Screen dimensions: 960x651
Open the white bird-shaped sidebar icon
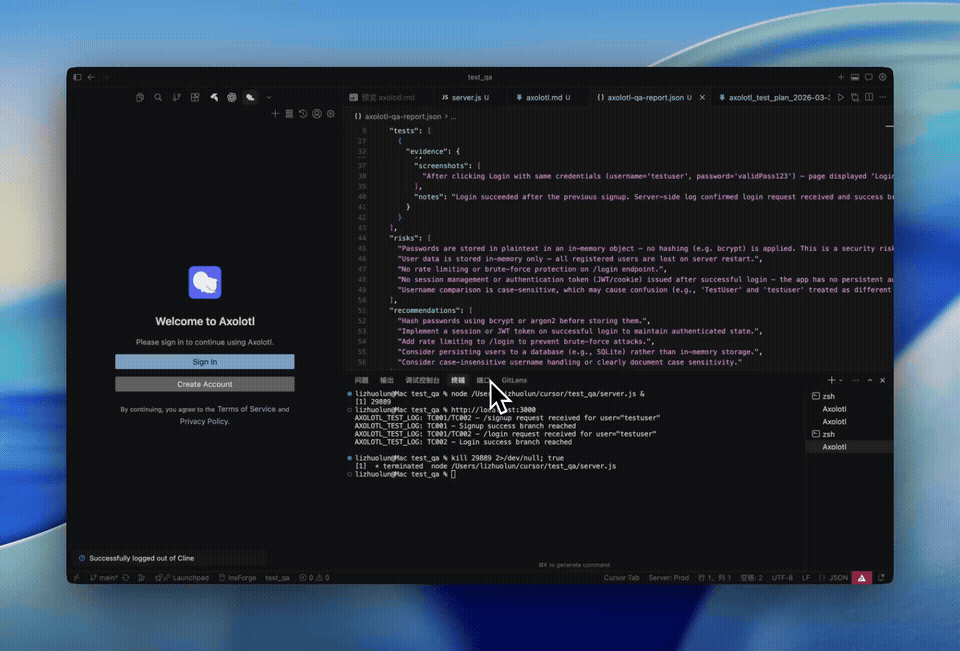pyautogui.click(x=214, y=97)
